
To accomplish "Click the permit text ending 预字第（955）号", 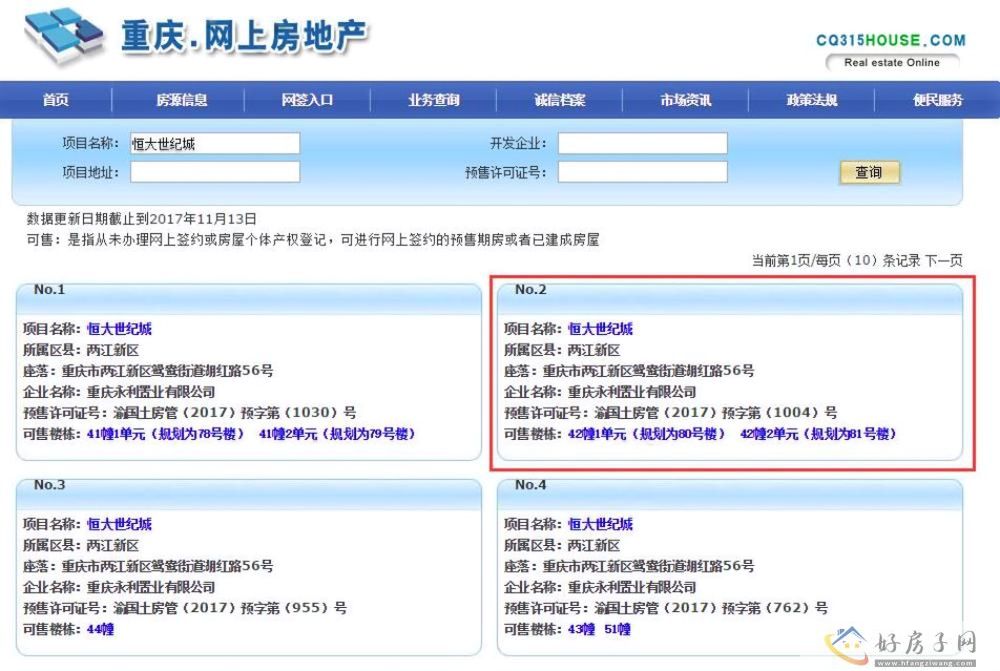I will click(185, 608).
